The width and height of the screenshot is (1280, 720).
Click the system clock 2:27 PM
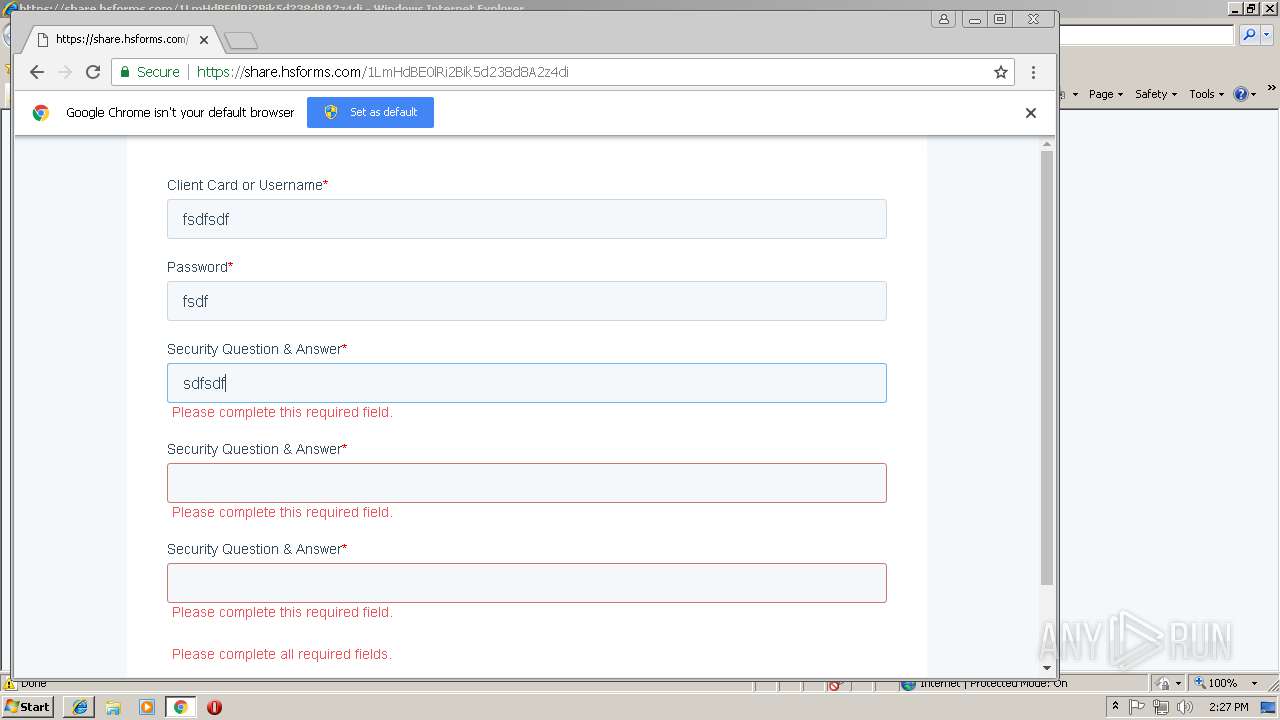tap(1228, 707)
